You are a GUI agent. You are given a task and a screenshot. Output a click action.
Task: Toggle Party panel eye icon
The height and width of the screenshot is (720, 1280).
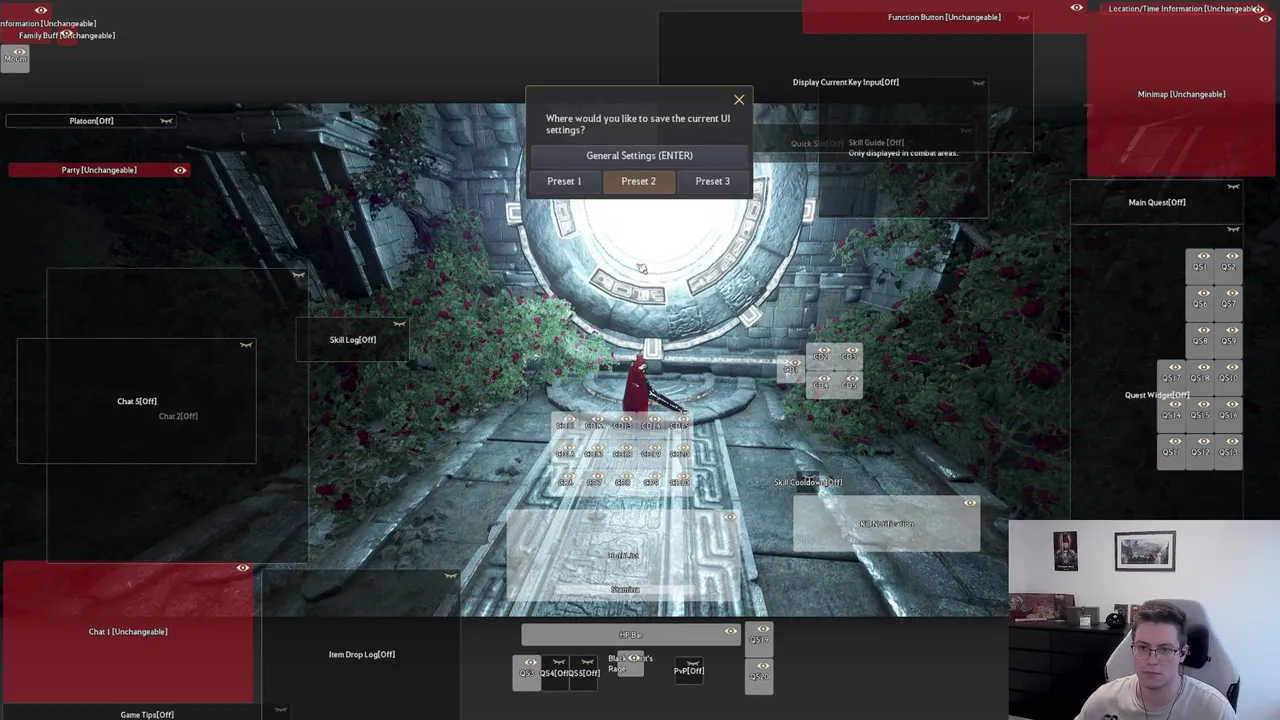click(x=180, y=170)
